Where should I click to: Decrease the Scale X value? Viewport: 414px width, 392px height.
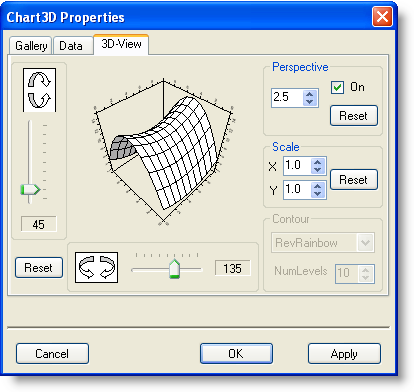(318, 170)
